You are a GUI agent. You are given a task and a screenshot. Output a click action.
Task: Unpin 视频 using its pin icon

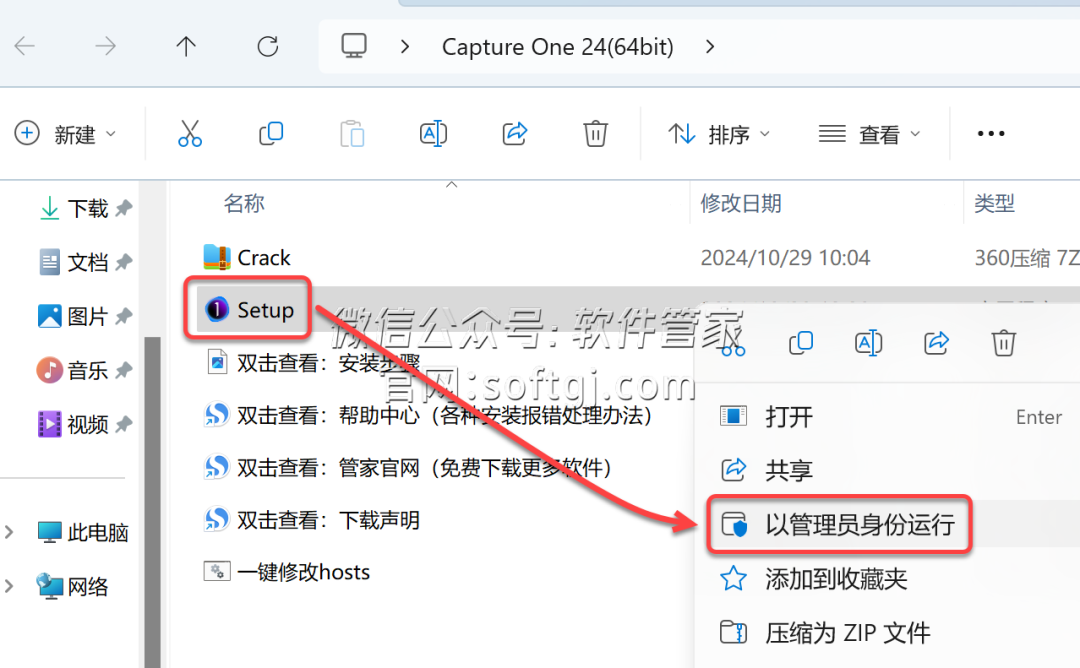pos(124,424)
